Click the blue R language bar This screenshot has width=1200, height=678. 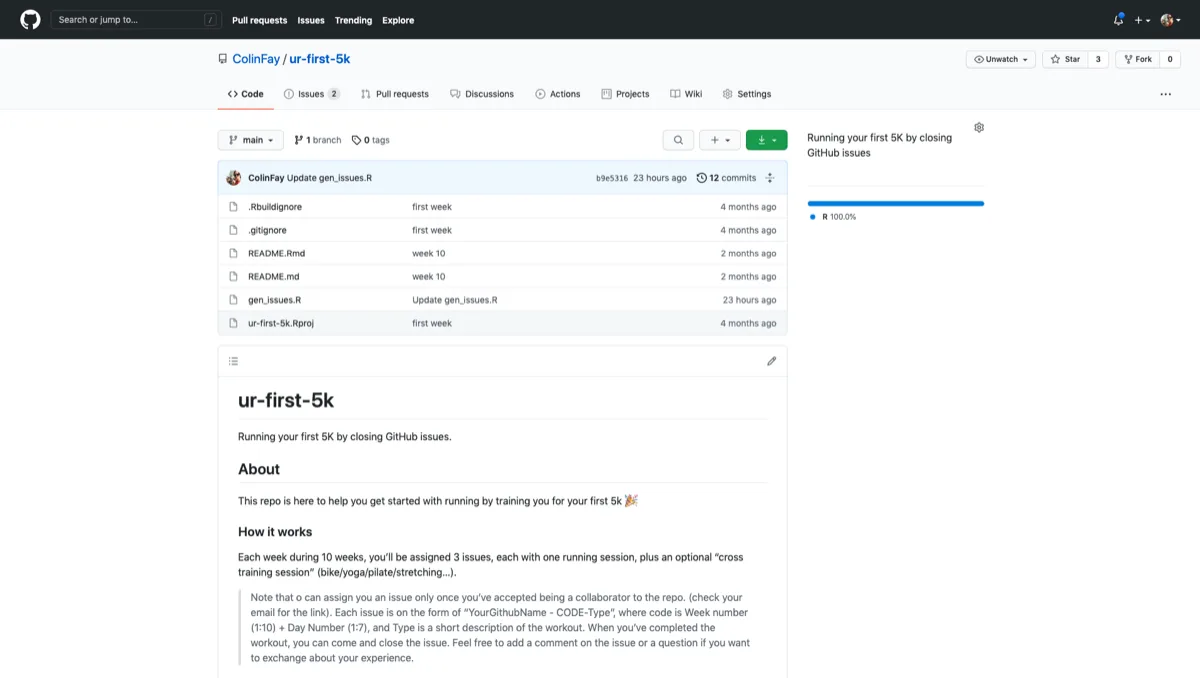[895, 203]
